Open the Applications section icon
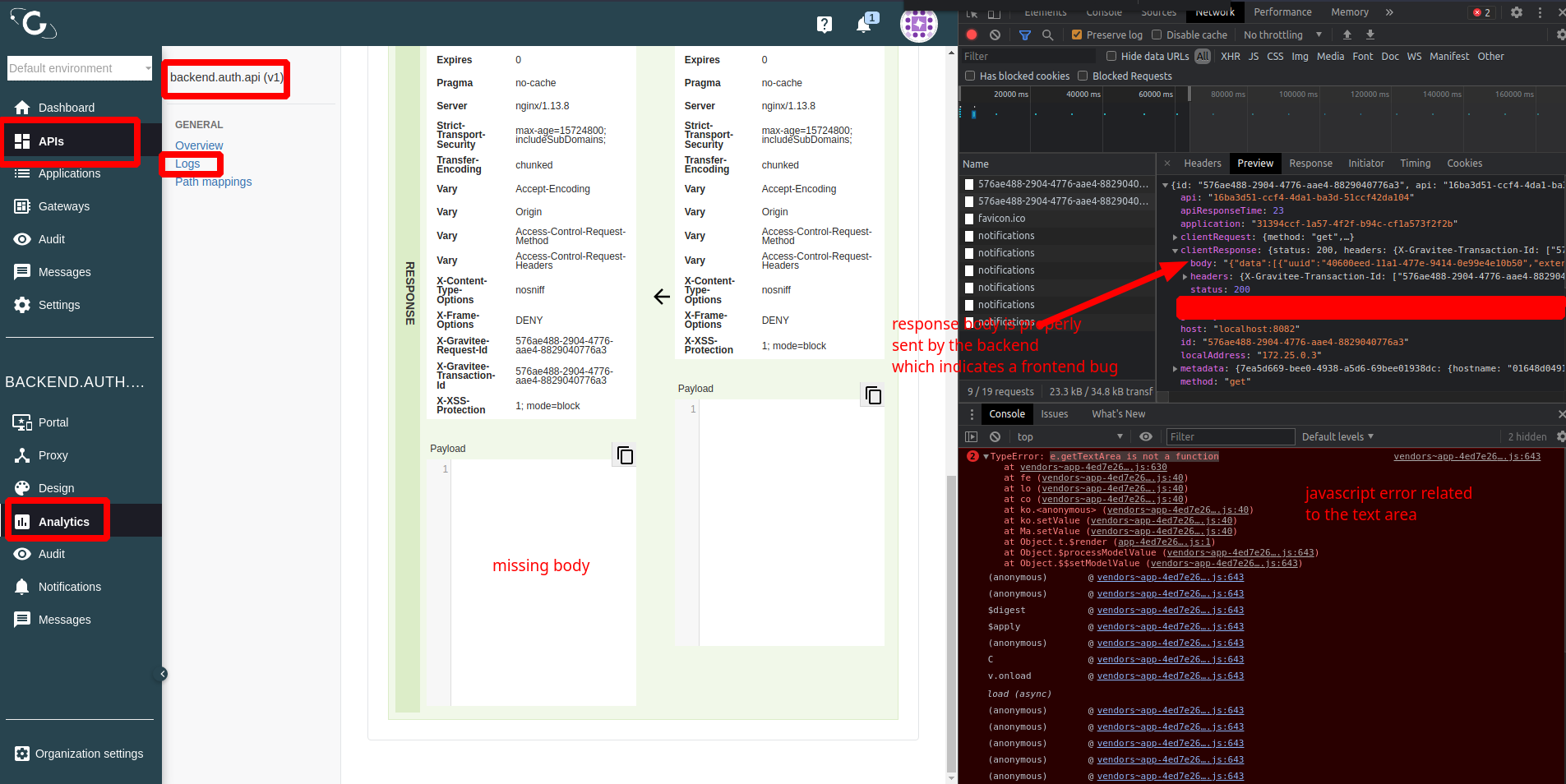1566x784 pixels. pyautogui.click(x=22, y=173)
